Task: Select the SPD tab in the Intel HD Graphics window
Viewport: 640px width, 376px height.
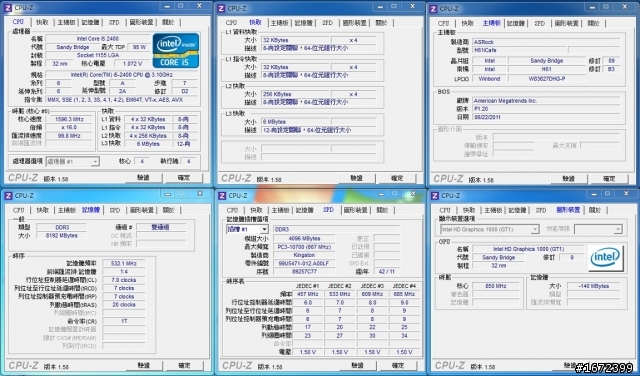Action: point(541,210)
